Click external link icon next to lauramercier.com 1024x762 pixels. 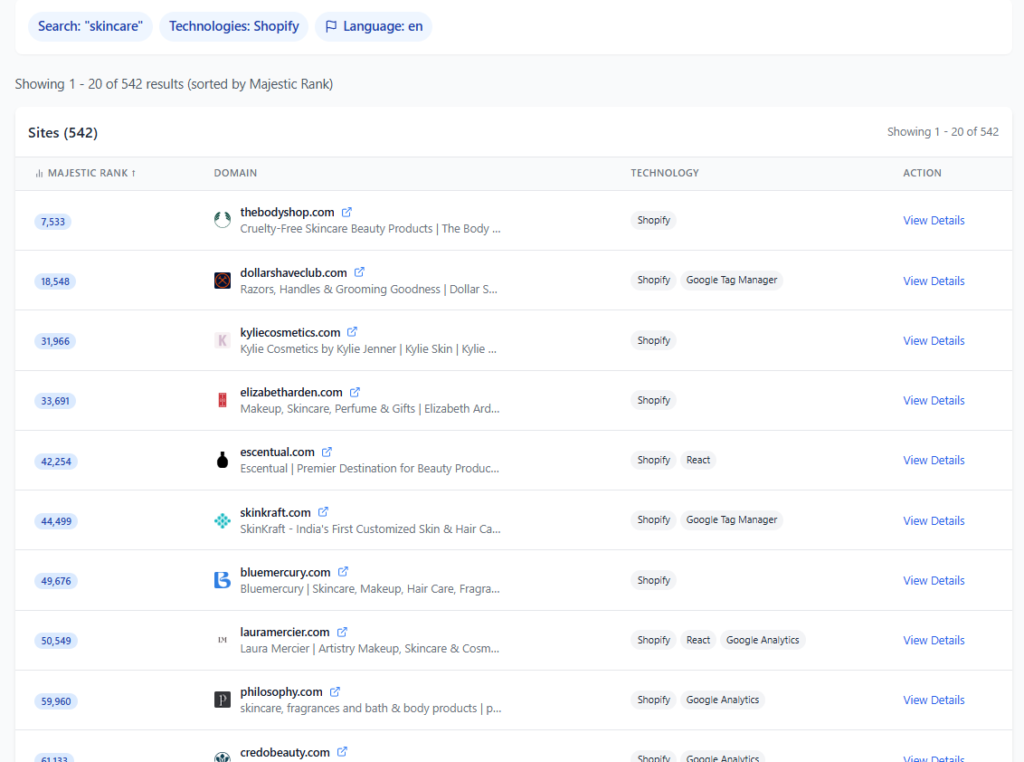pos(342,632)
